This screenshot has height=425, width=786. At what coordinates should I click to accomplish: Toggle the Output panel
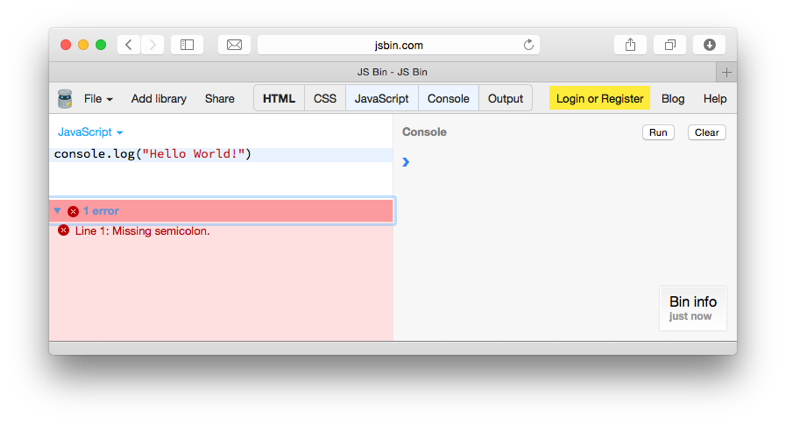[505, 99]
